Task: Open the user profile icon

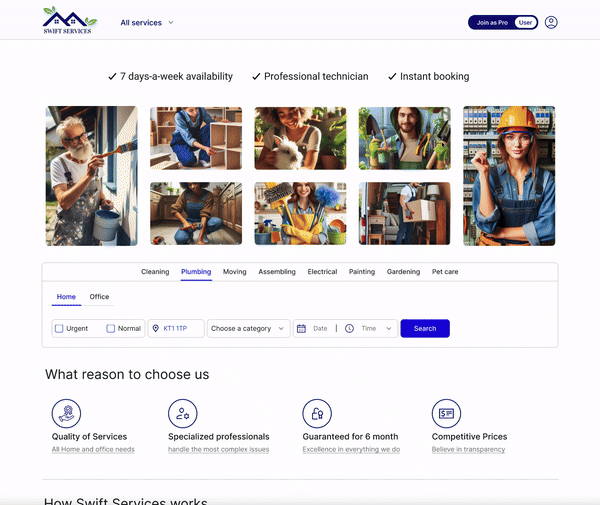Action: tap(551, 22)
